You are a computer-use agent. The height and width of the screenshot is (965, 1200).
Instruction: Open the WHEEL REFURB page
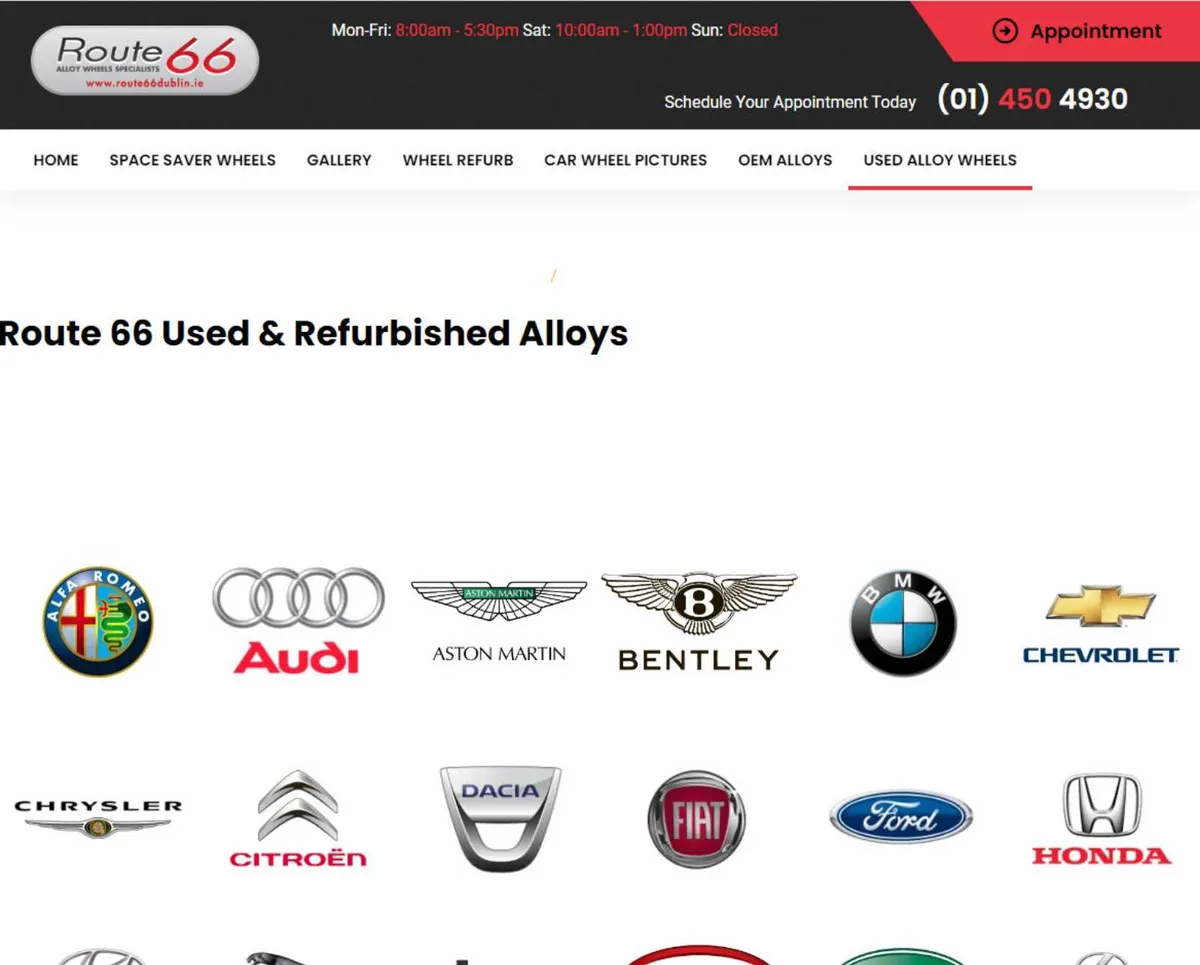(x=457, y=160)
